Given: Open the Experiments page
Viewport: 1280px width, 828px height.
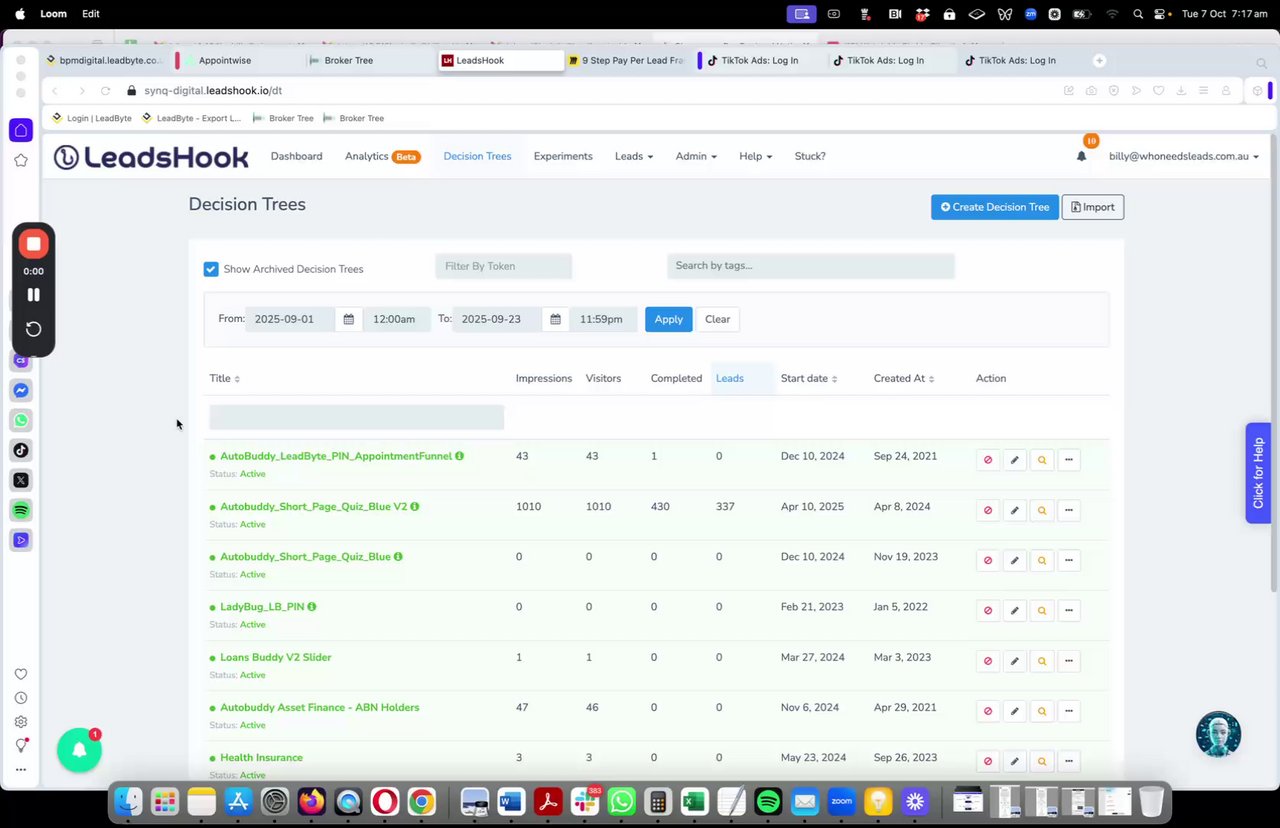Looking at the screenshot, I should pos(563,156).
